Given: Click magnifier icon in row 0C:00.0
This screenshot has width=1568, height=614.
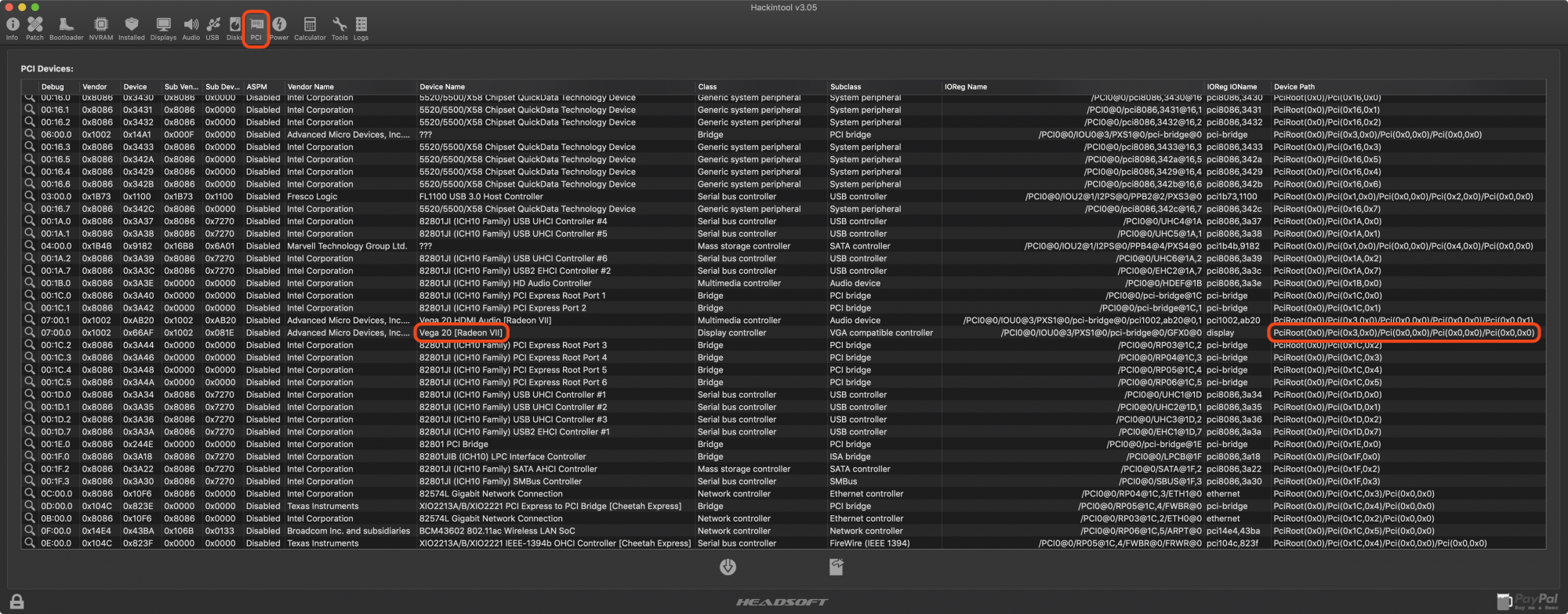Looking at the screenshot, I should [x=30, y=493].
